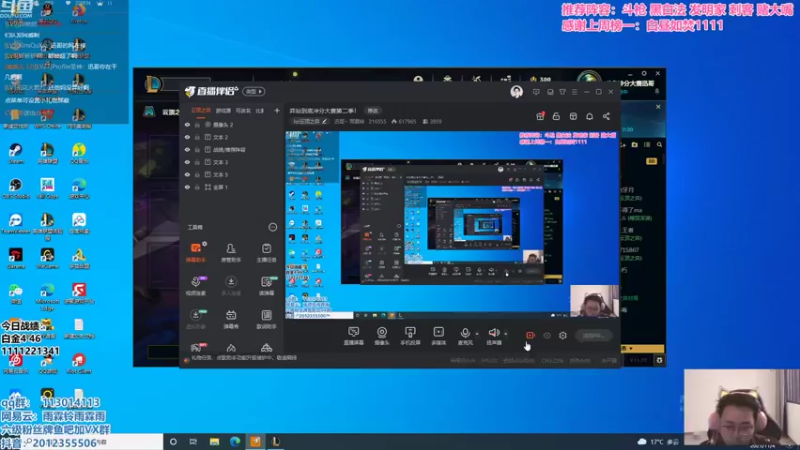Open Microsoft Edge from the taskbar
800x450 pixels.
(235, 441)
